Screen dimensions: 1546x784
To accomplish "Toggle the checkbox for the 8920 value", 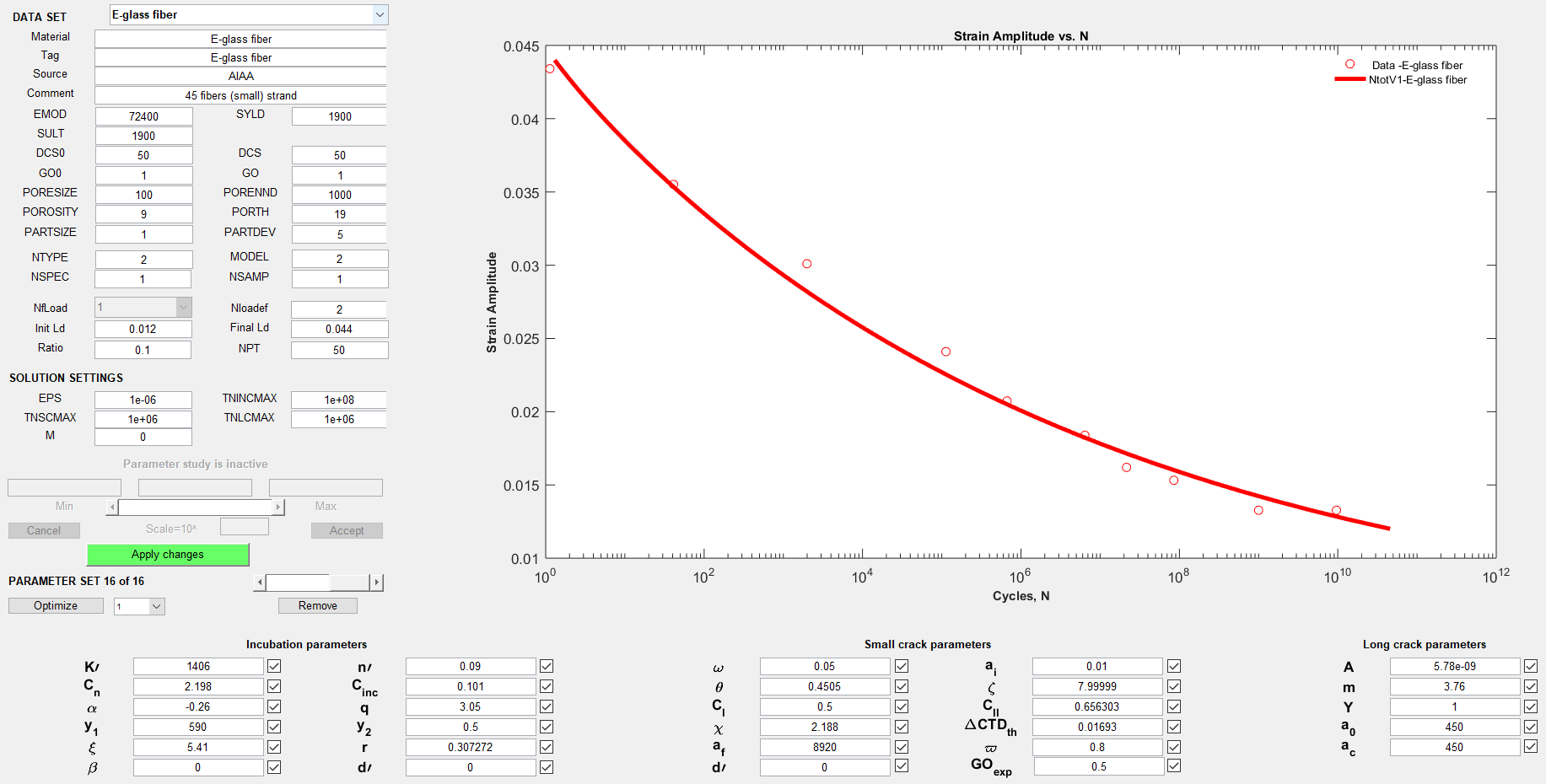I will [x=902, y=747].
